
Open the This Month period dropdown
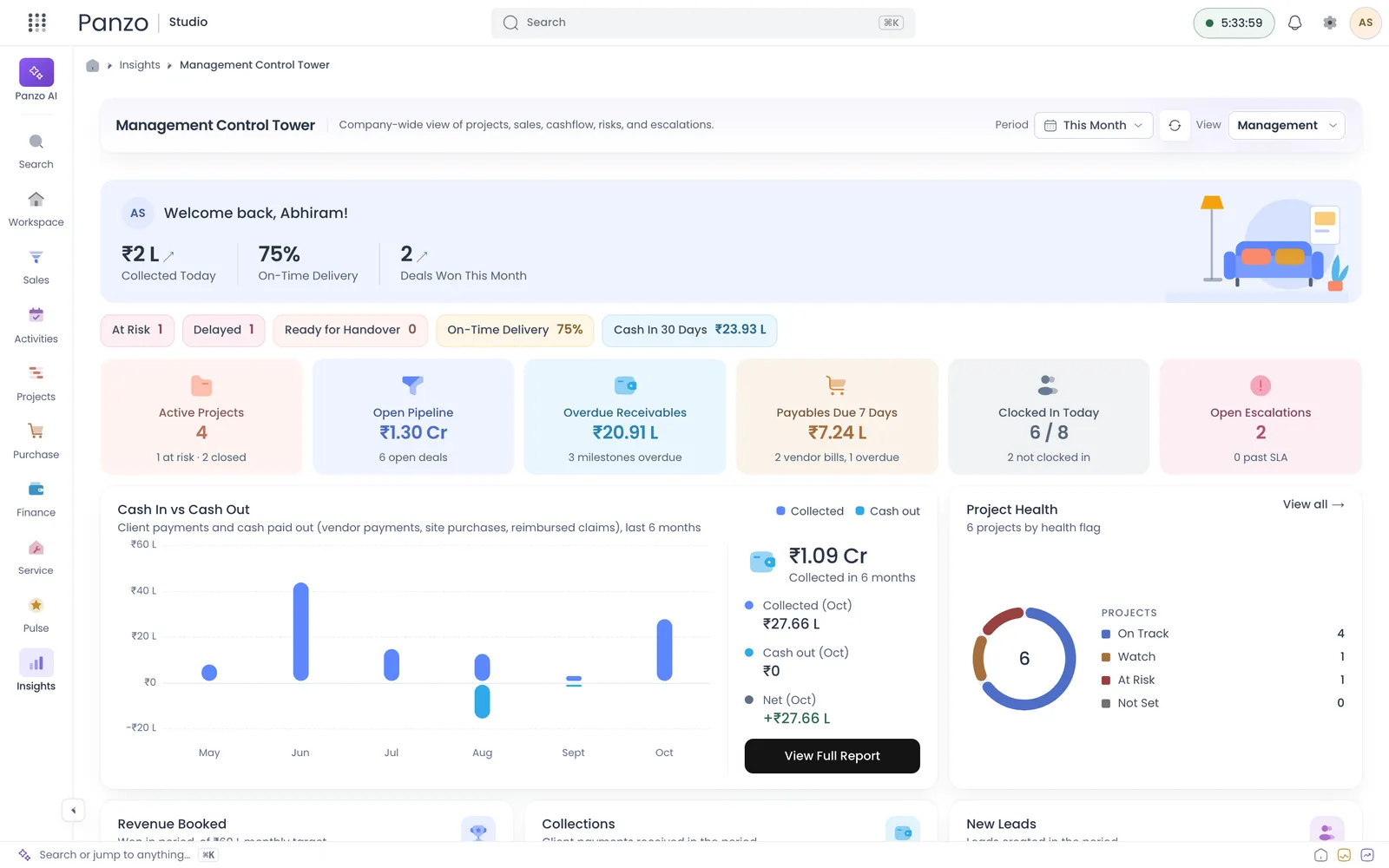[x=1094, y=125]
